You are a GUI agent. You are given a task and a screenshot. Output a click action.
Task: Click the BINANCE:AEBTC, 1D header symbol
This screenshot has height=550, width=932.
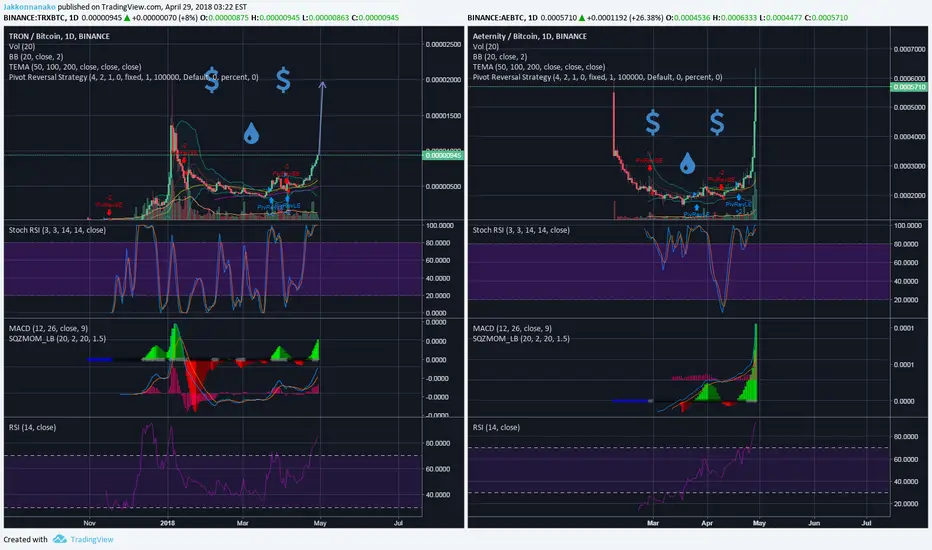tap(502, 18)
